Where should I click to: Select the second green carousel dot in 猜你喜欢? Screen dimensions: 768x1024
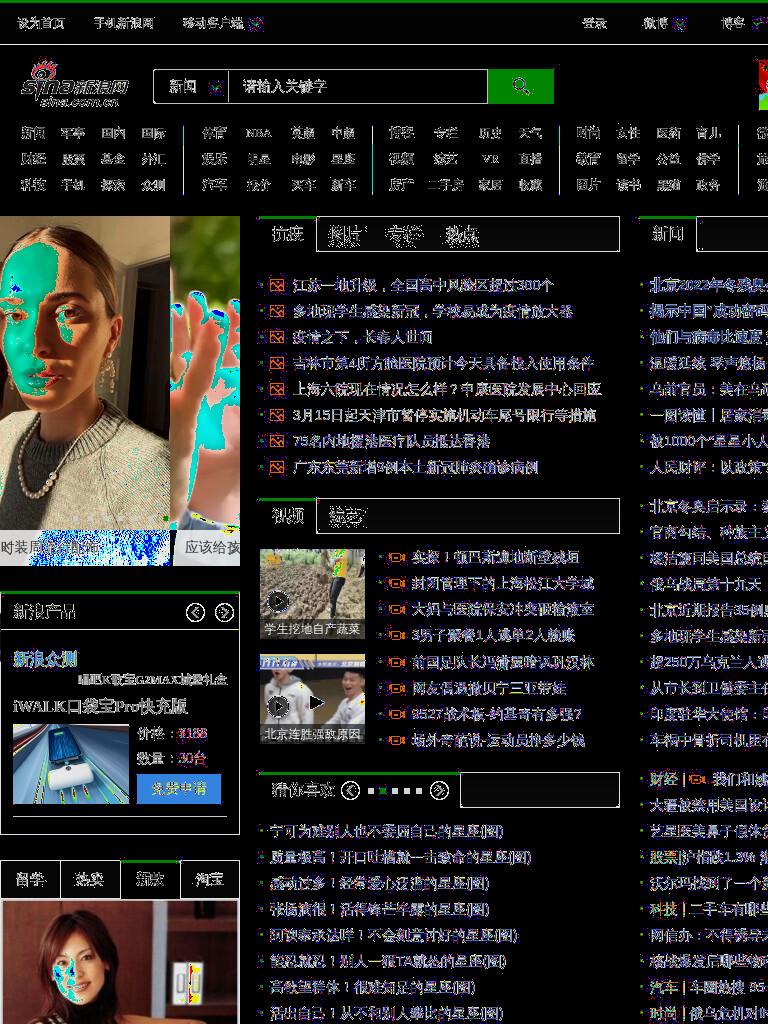click(x=383, y=791)
